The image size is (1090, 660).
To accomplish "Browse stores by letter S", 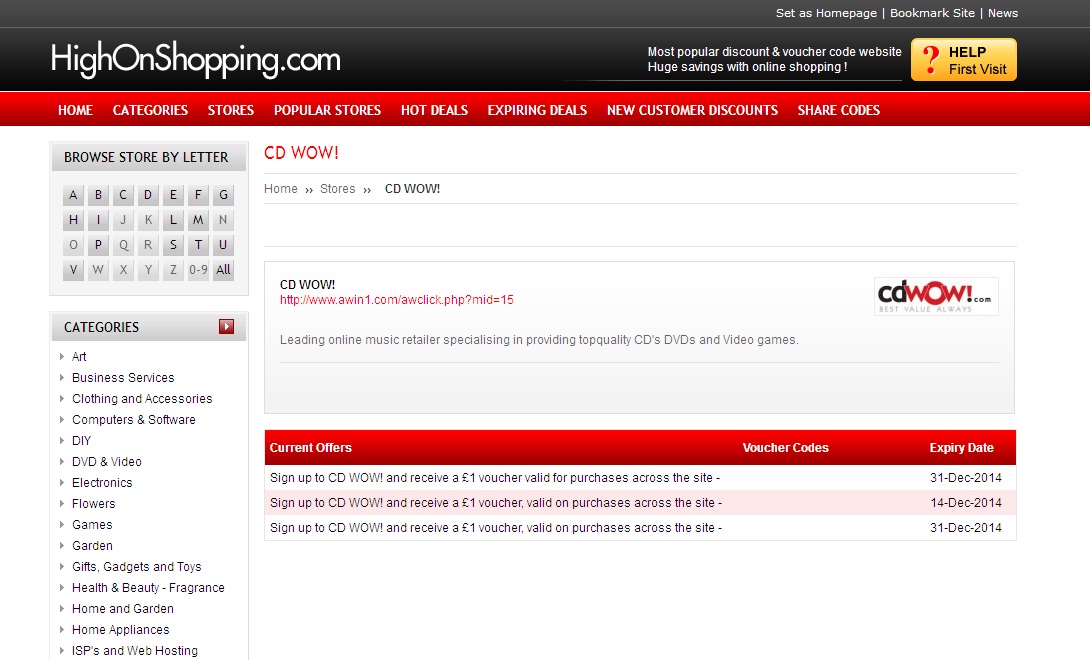I will tap(173, 245).
